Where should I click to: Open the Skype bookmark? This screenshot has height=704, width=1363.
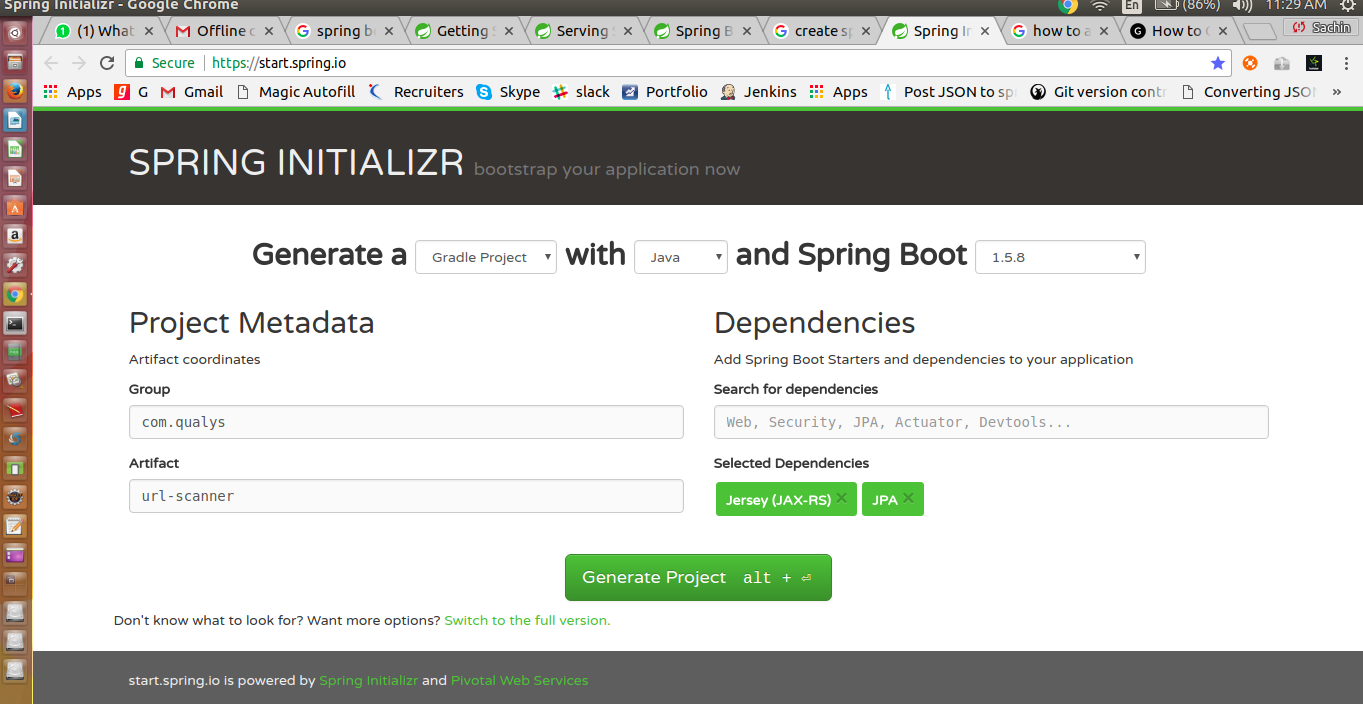pos(508,92)
